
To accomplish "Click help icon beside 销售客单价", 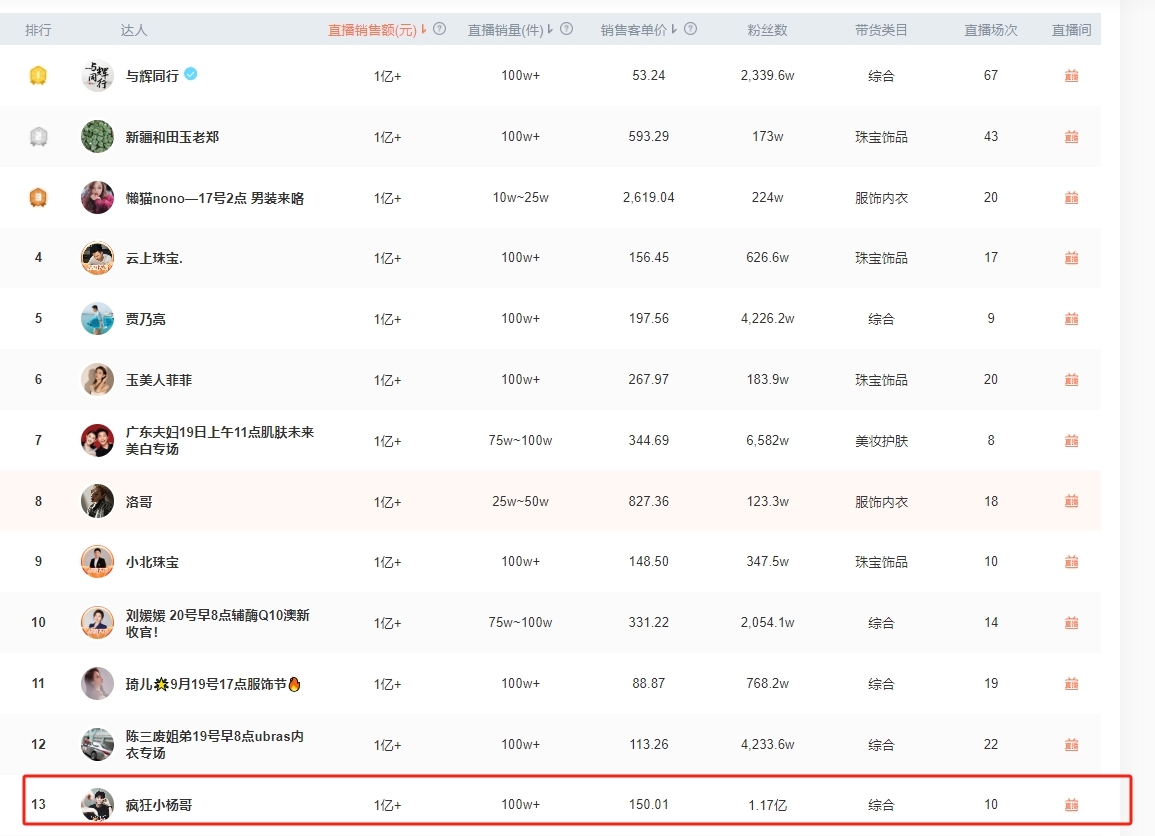I will point(690,29).
